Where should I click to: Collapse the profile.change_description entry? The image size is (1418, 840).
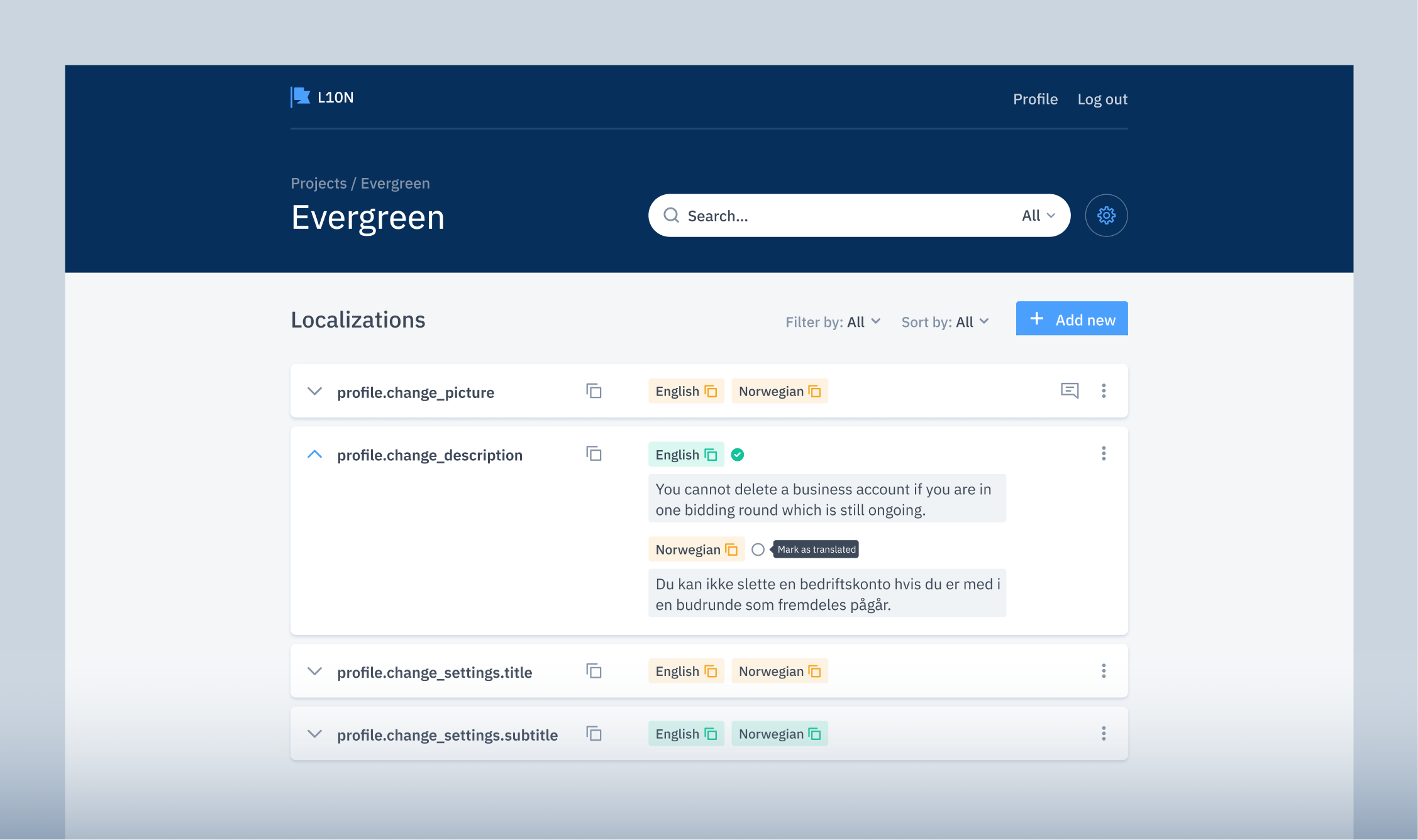(x=314, y=454)
